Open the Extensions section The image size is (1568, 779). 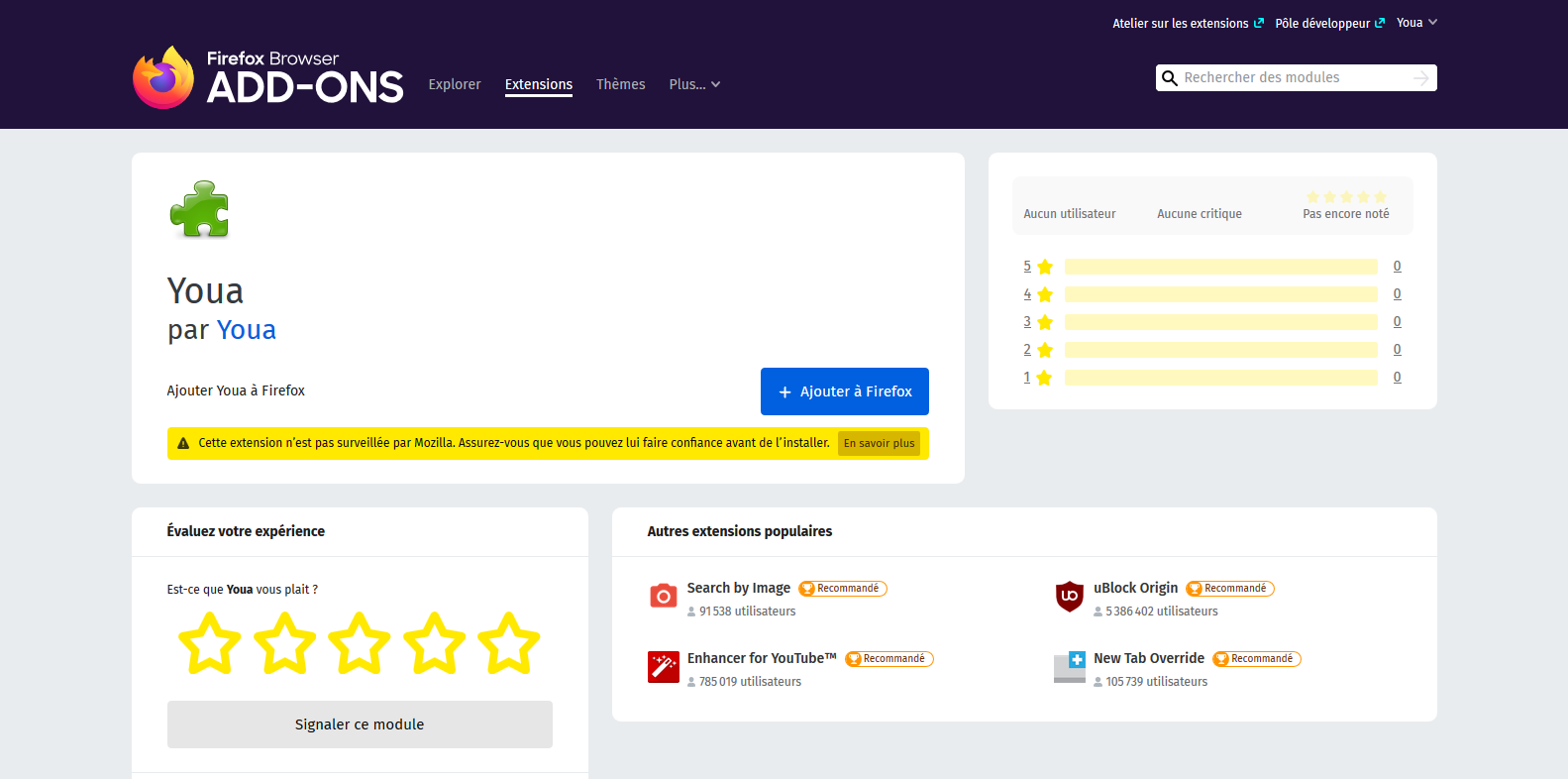coord(539,85)
